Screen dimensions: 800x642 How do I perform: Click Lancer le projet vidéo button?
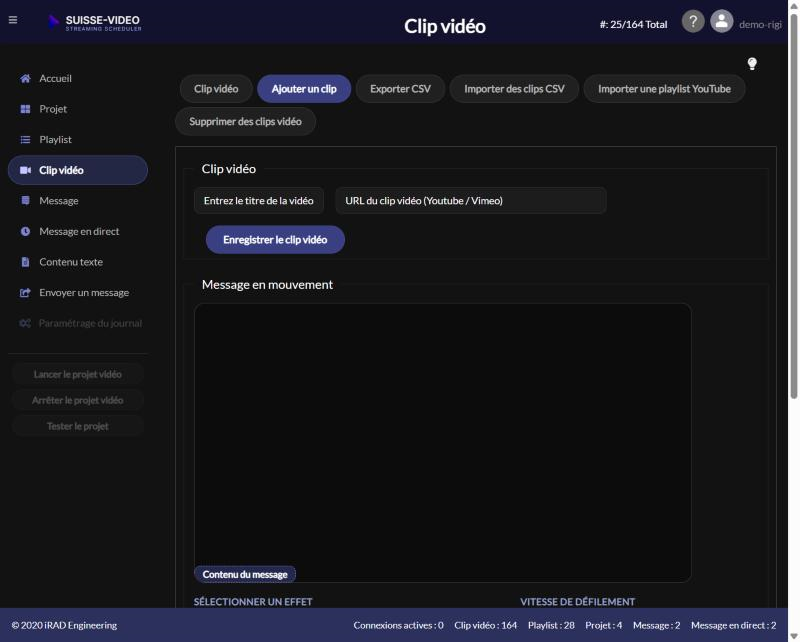click(x=78, y=374)
